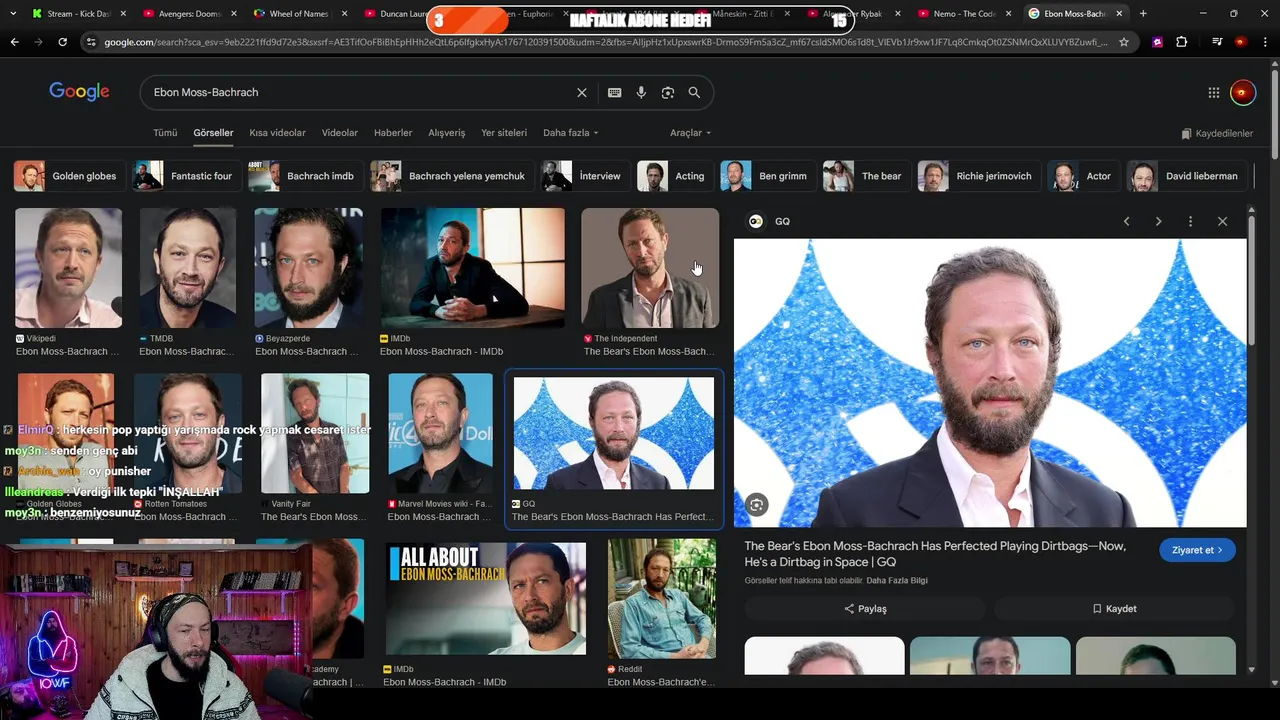Viewport: 1280px width, 720px height.
Task: Switch to the Tümü results tab
Action: coord(165,133)
